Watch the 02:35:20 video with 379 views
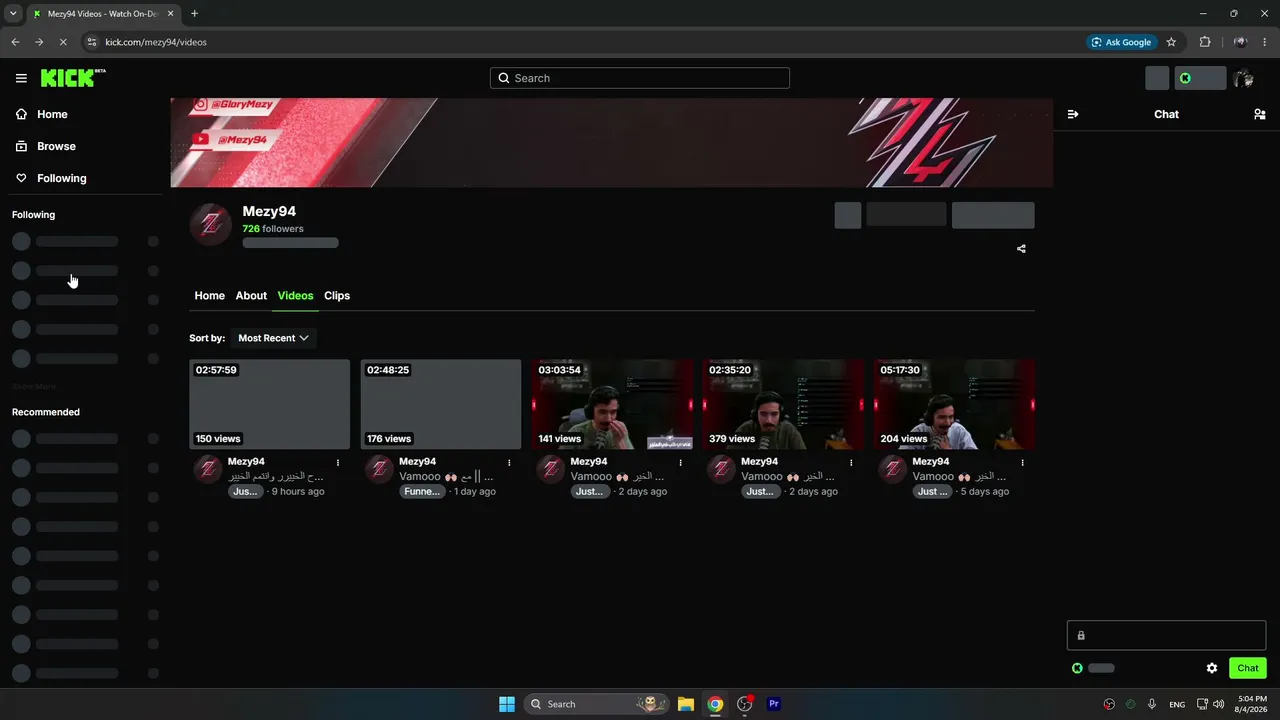Viewport: 1280px width, 720px height. pos(783,404)
